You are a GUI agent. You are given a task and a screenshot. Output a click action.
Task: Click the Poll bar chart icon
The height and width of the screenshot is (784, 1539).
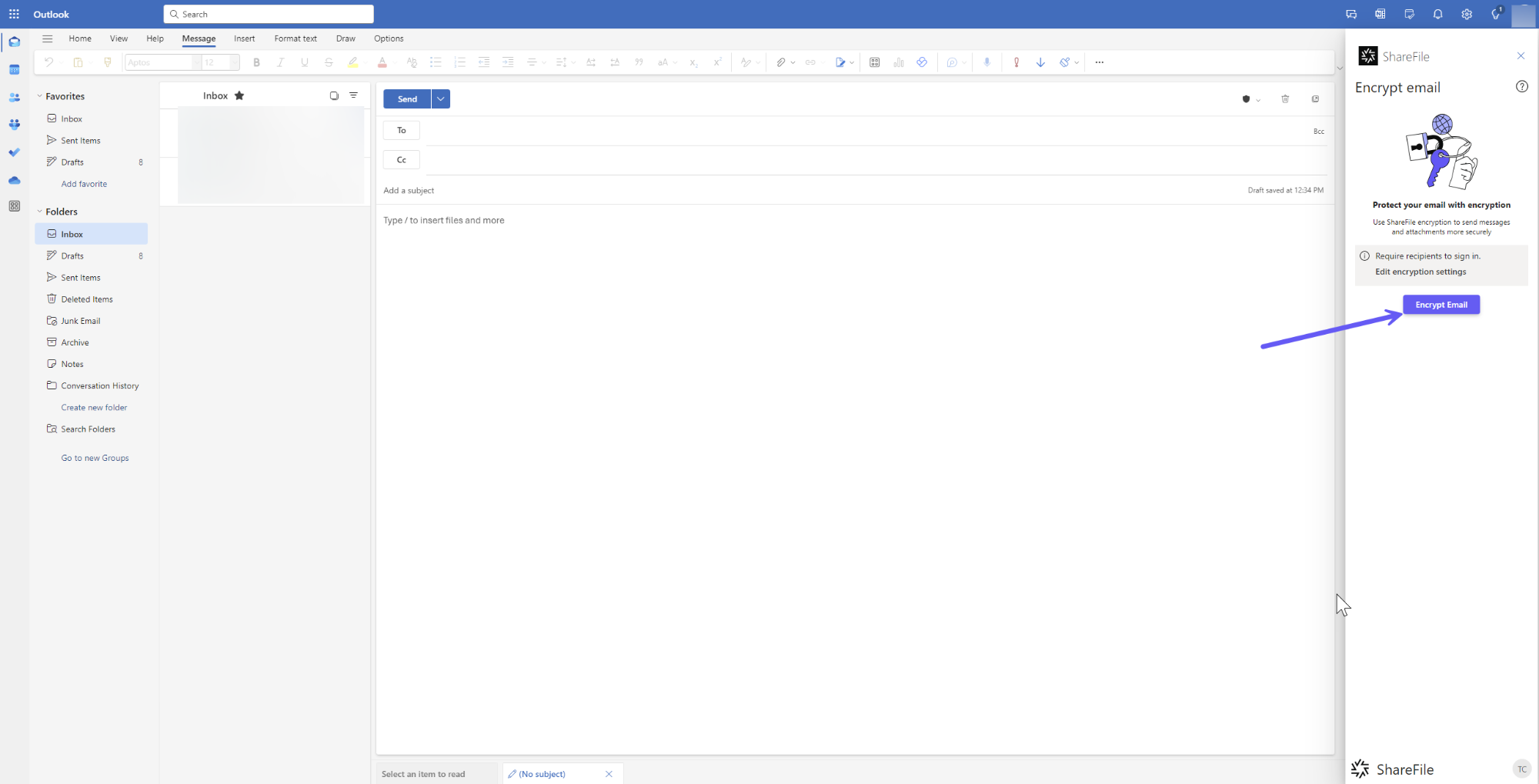(898, 62)
